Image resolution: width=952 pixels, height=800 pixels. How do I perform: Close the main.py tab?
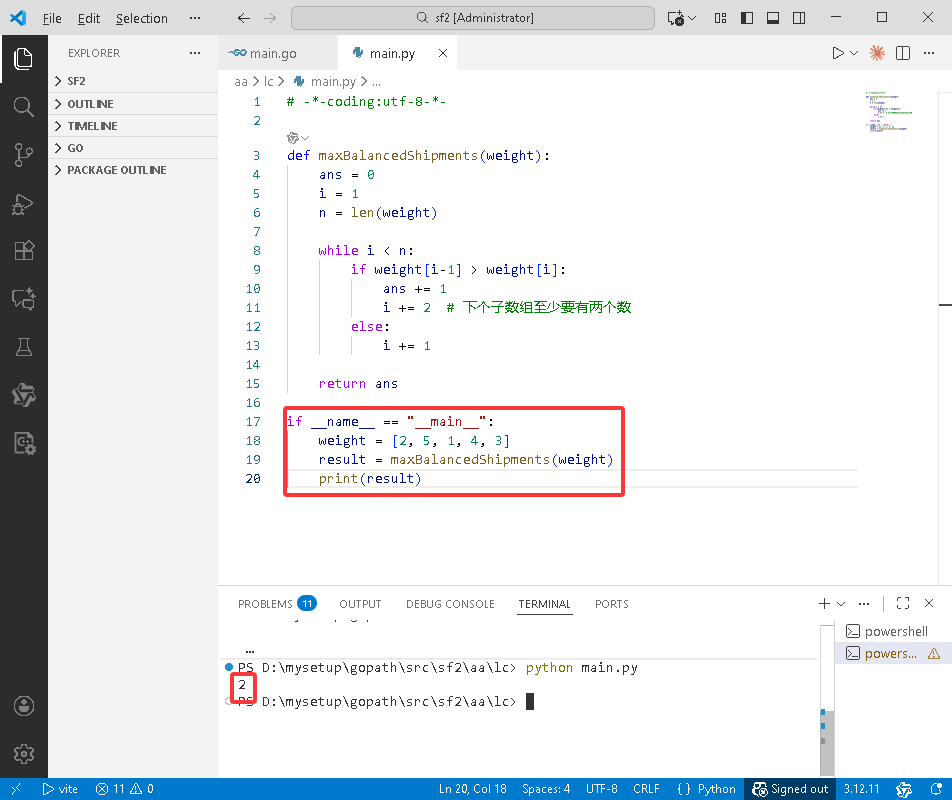point(443,53)
